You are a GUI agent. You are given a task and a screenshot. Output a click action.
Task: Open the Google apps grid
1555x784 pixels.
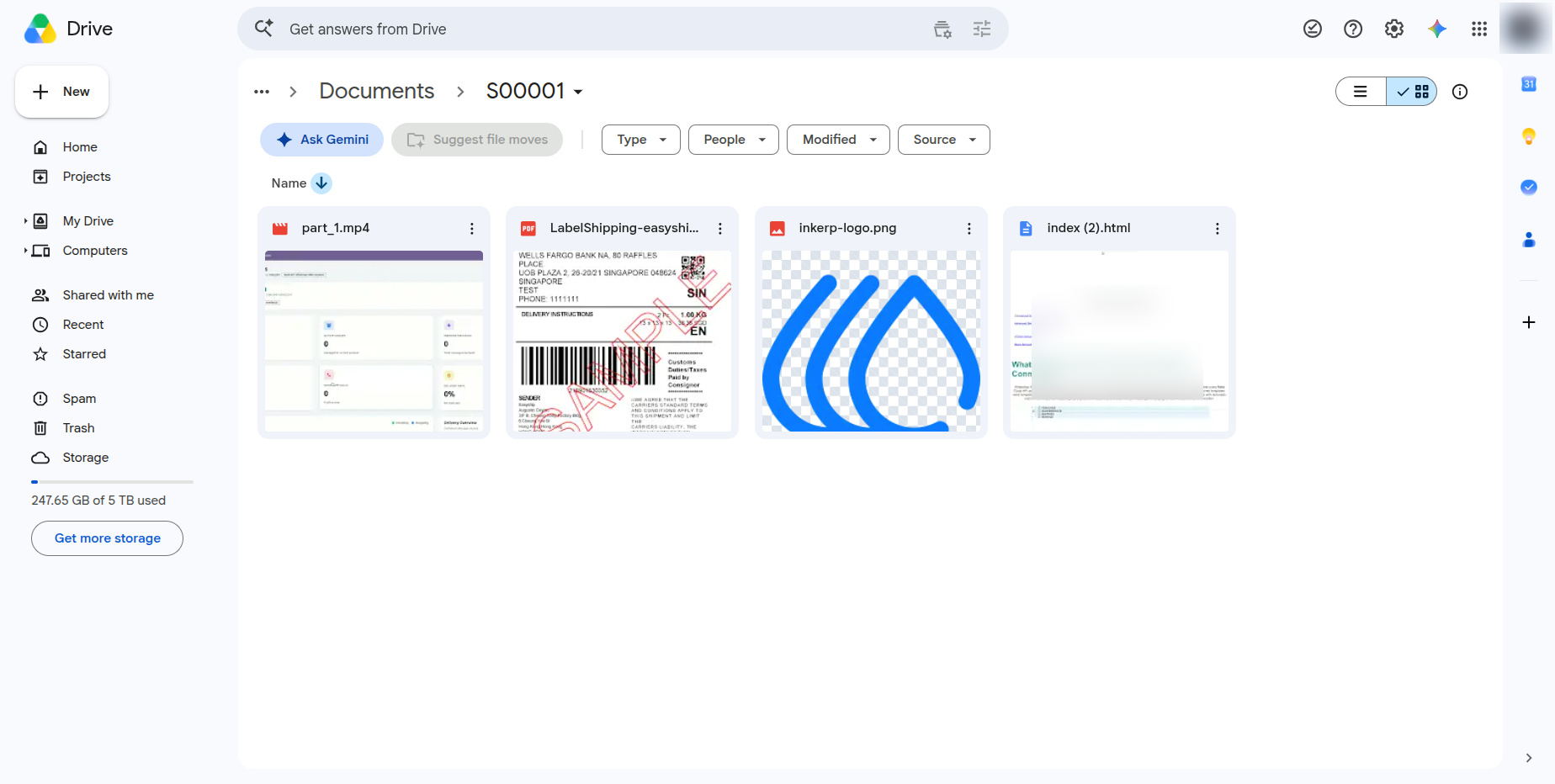click(x=1479, y=29)
